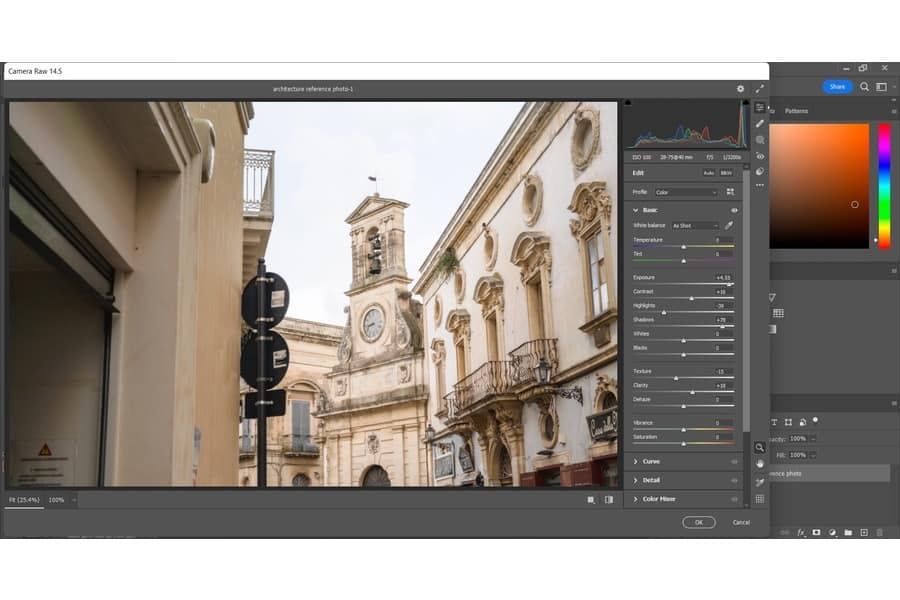Viewport: 900px width, 600px height.
Task: Browse profiles with the grid icon
Action: point(730,192)
